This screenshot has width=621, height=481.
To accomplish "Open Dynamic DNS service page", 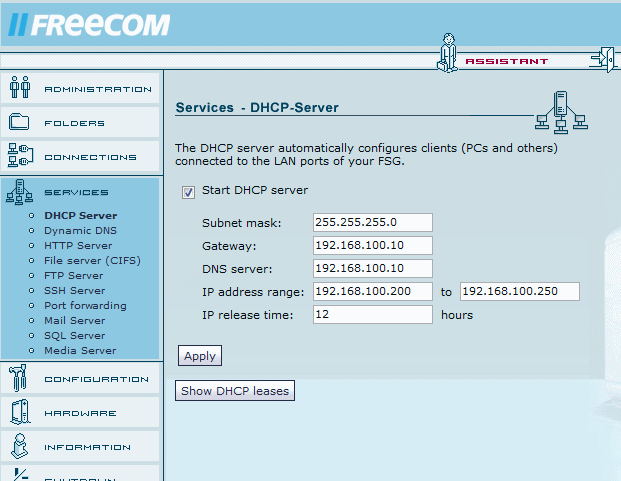I will coord(80,230).
